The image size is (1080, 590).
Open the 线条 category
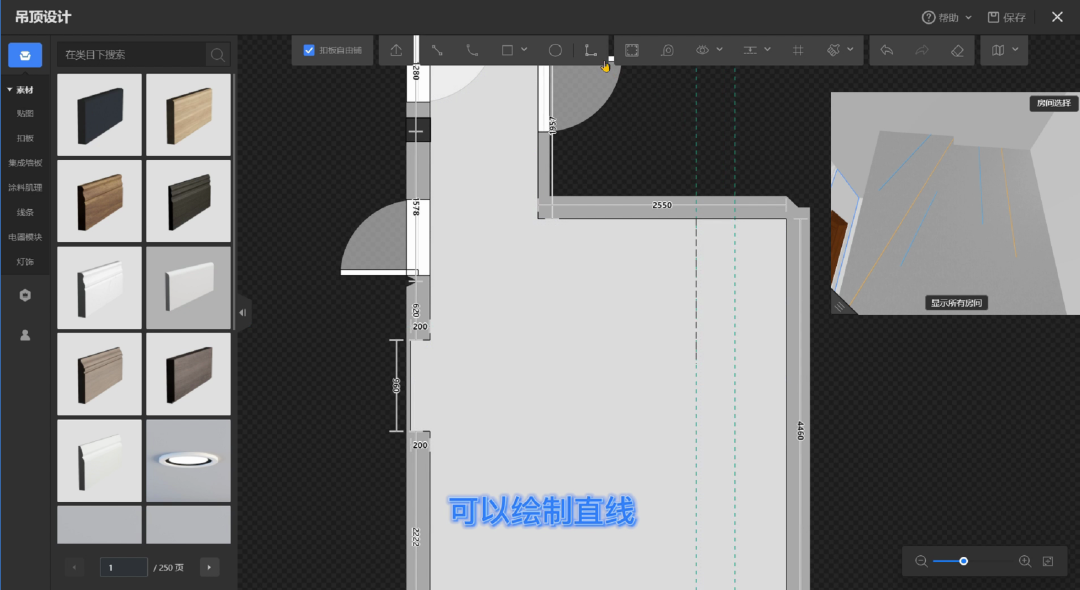tap(25, 213)
